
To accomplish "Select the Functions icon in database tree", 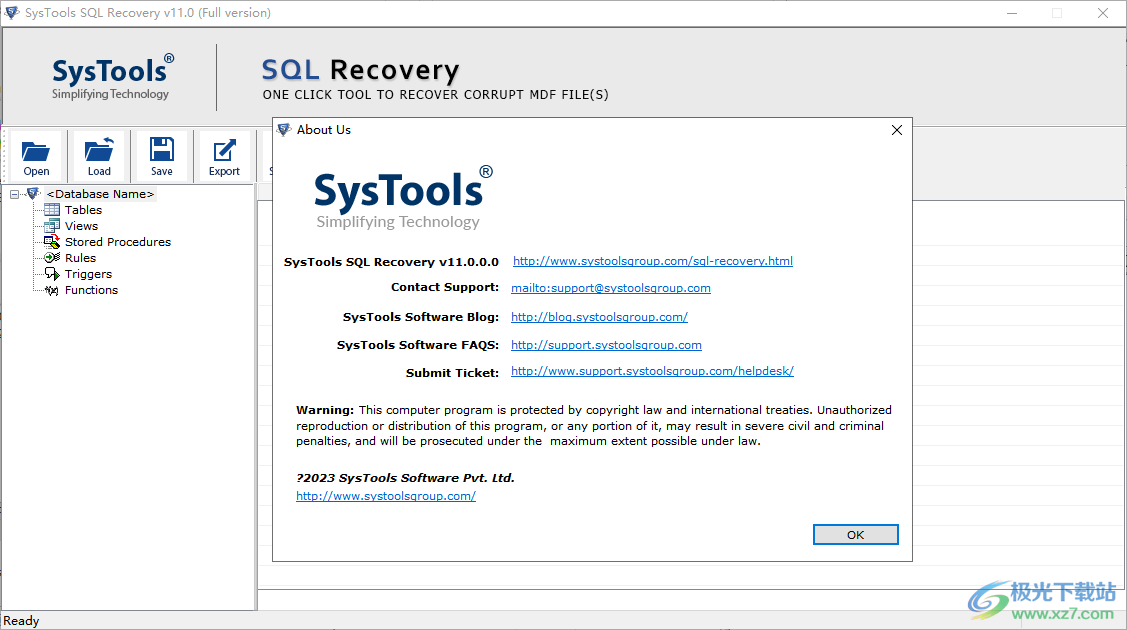I will [x=52, y=290].
